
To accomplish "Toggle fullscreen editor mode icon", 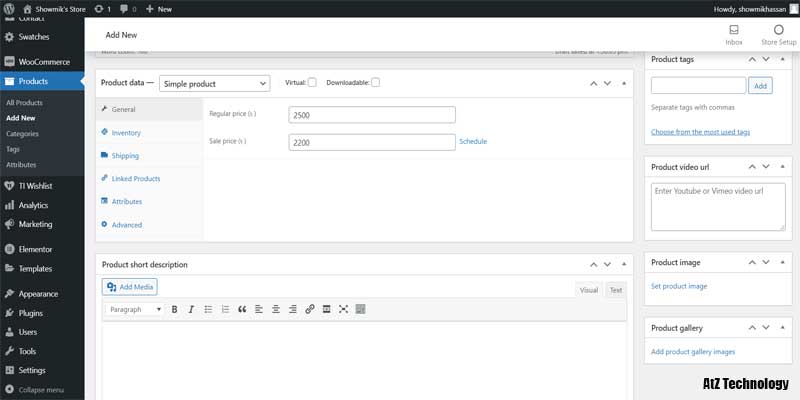I will coord(343,310).
